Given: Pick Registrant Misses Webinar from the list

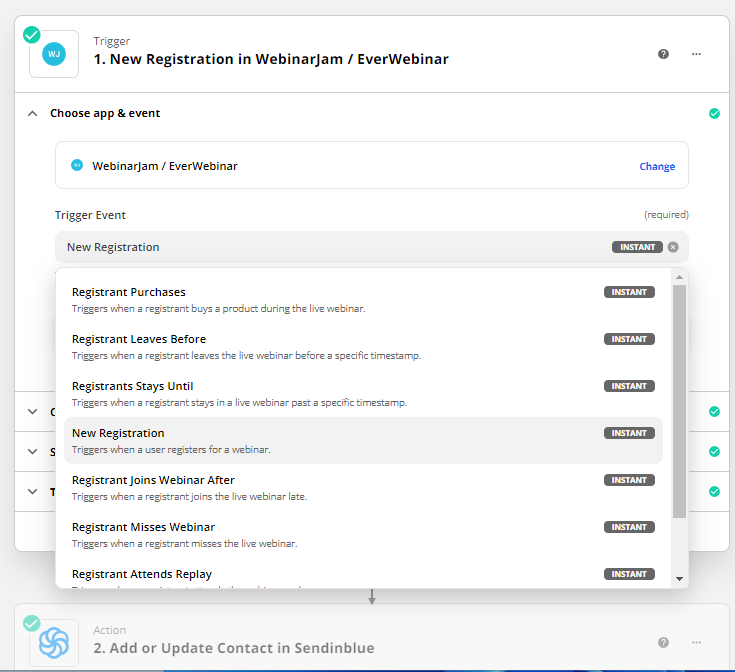Looking at the screenshot, I should [x=363, y=535].
